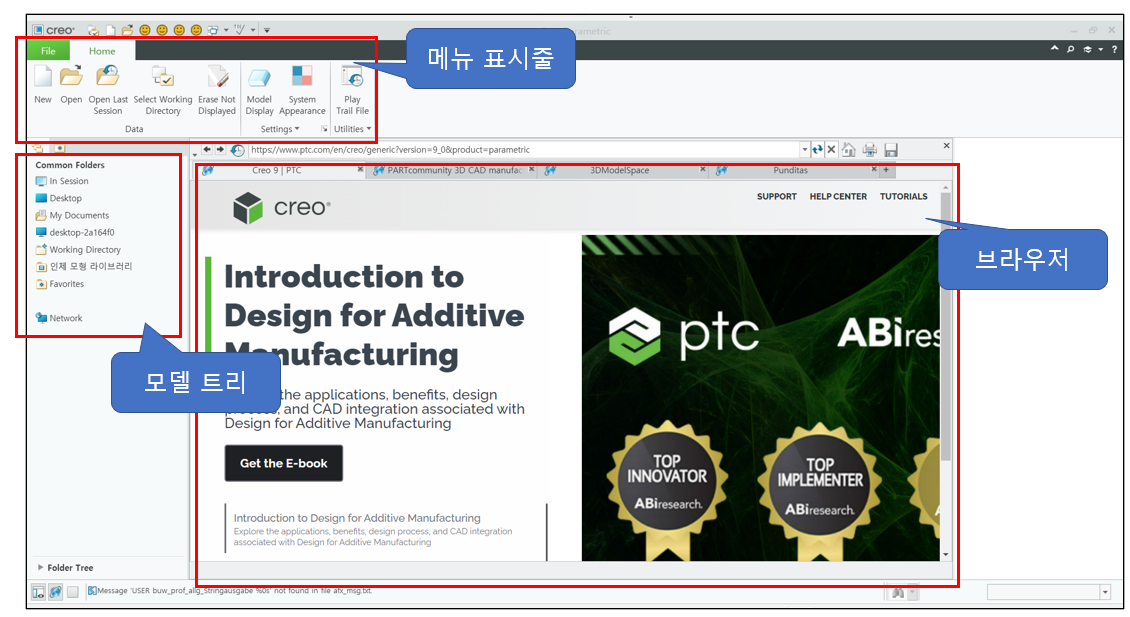Open the dropdown arrow beside graduation cap
The width and height of the screenshot is (1130, 617).
[x=1100, y=49]
